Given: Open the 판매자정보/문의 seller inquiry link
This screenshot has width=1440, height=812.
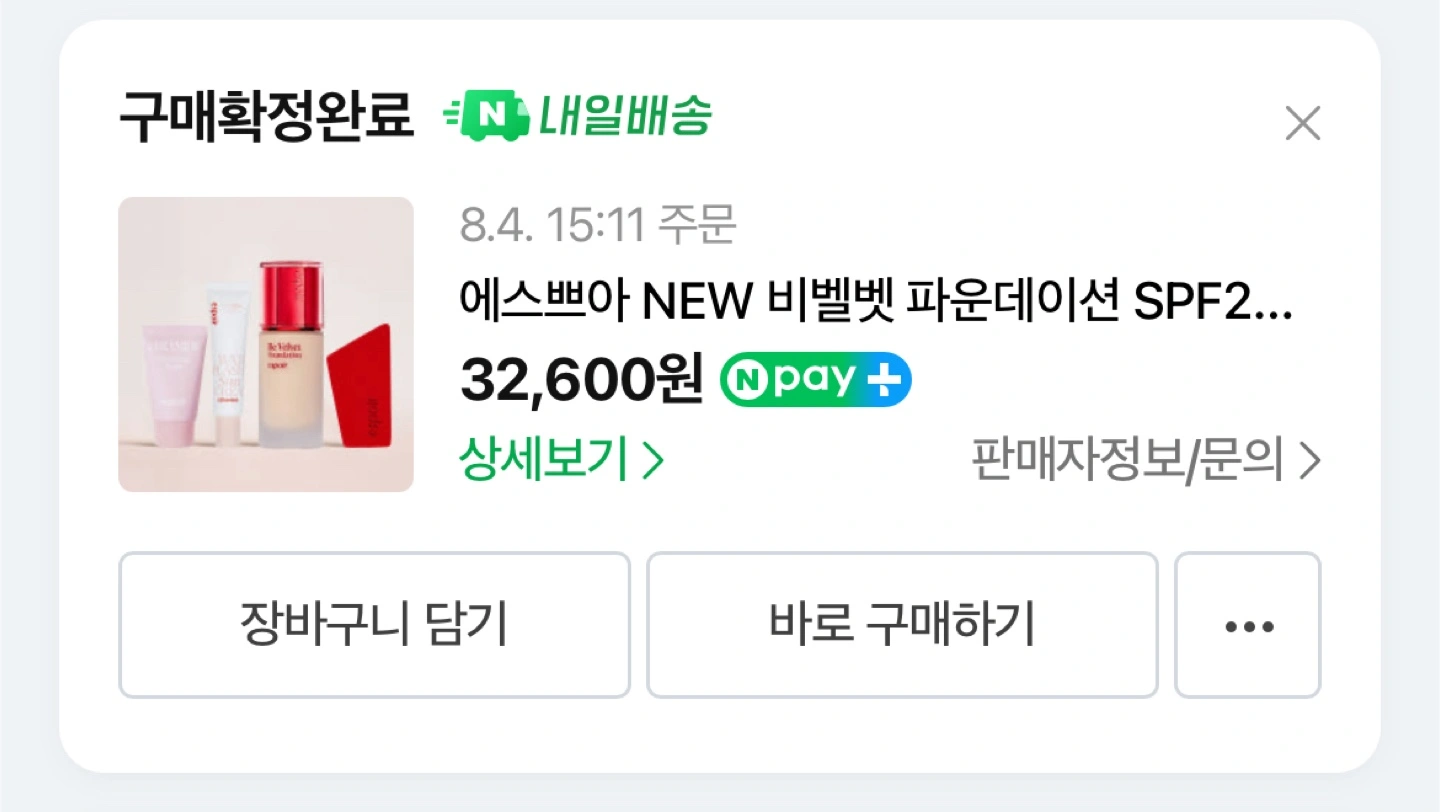Looking at the screenshot, I should tap(1146, 462).
